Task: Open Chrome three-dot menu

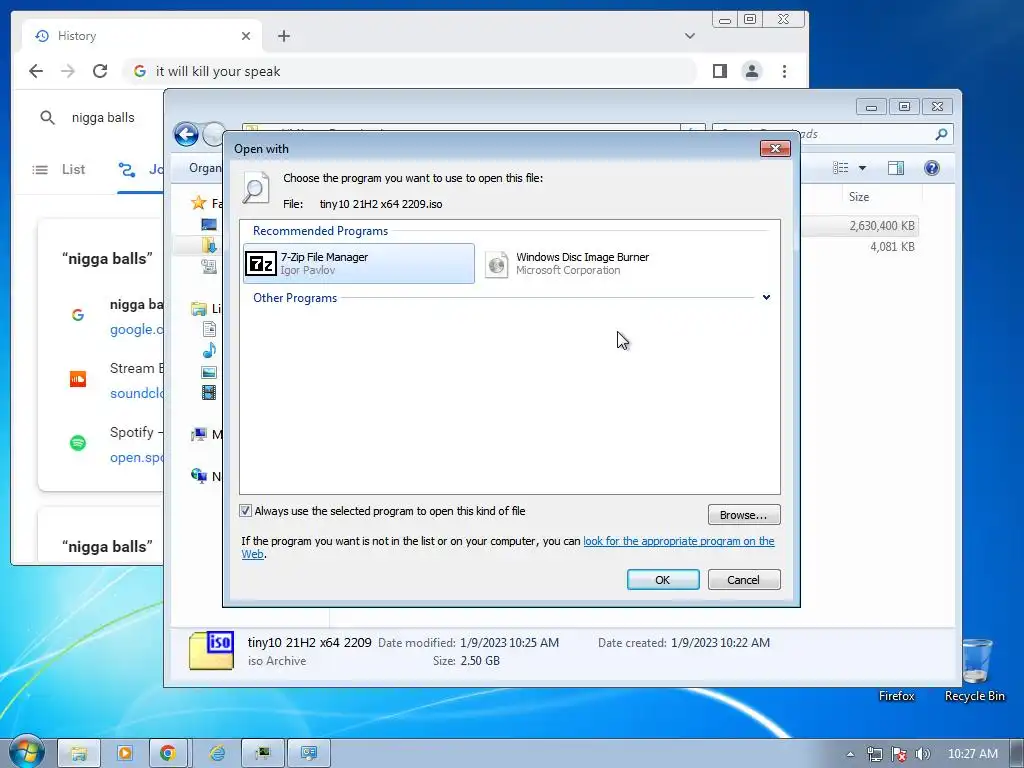Action: coord(784,71)
